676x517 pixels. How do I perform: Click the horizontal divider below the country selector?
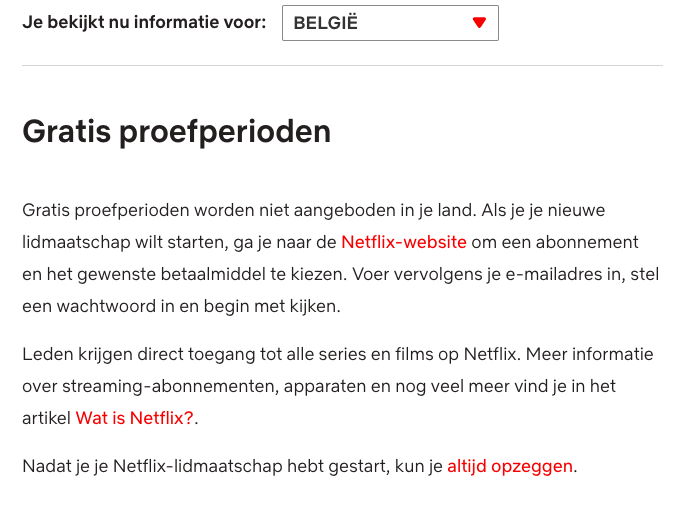coord(342,66)
